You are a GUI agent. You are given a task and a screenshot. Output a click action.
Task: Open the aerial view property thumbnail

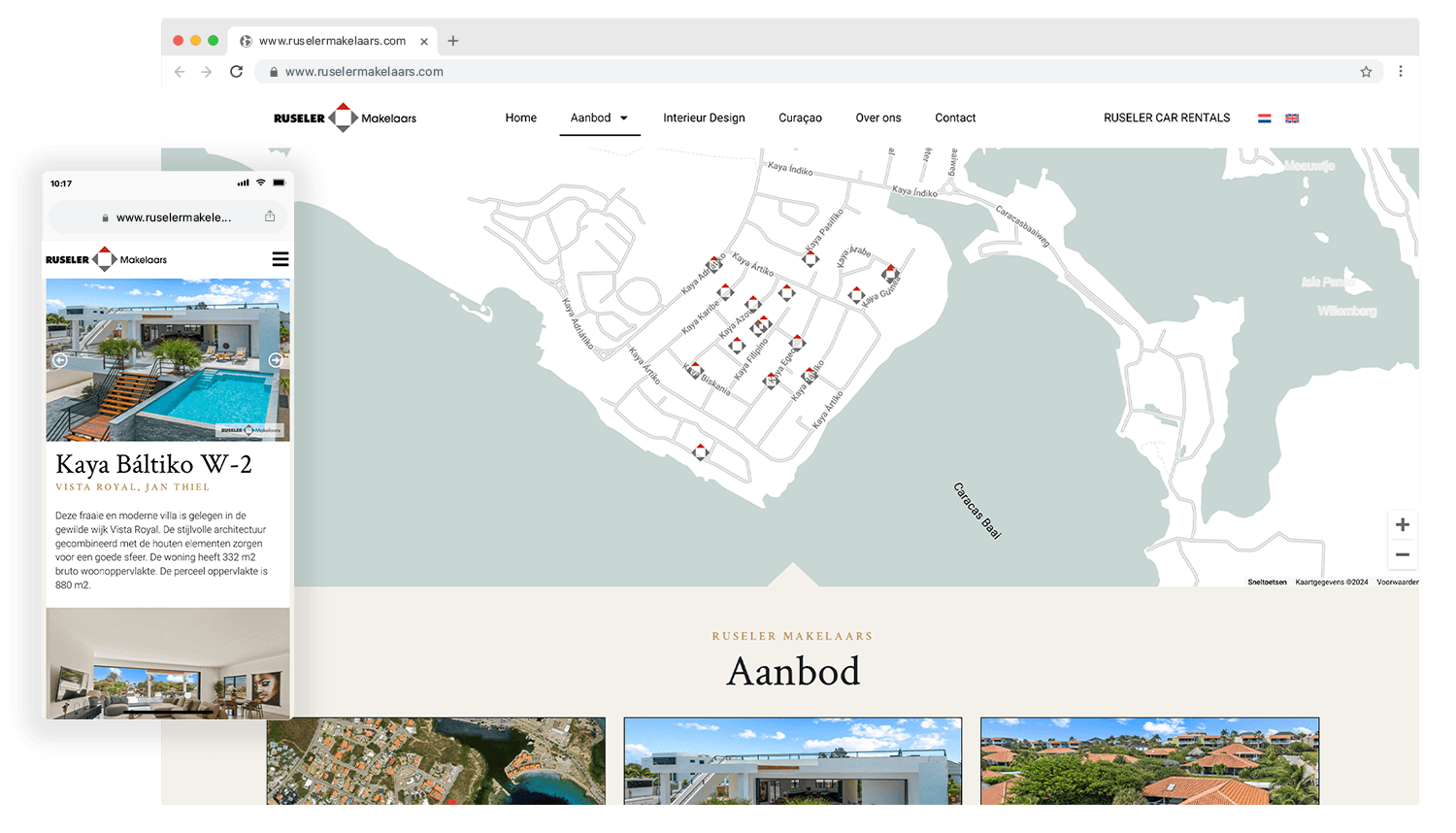436,761
